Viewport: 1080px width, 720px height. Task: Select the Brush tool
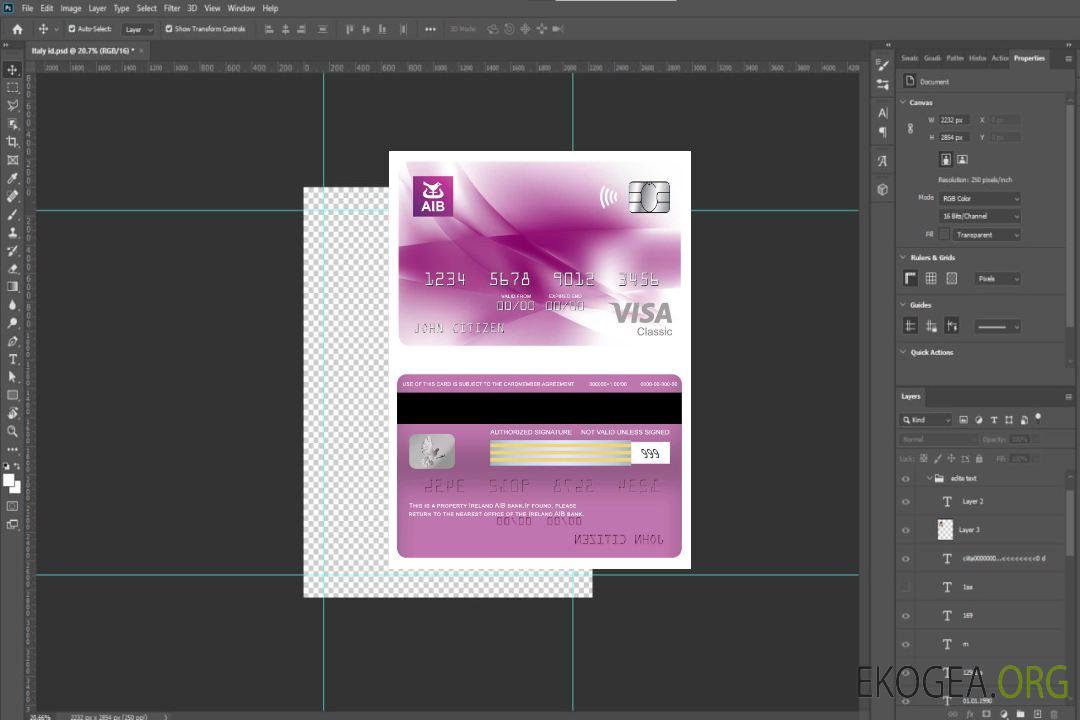tap(12, 214)
